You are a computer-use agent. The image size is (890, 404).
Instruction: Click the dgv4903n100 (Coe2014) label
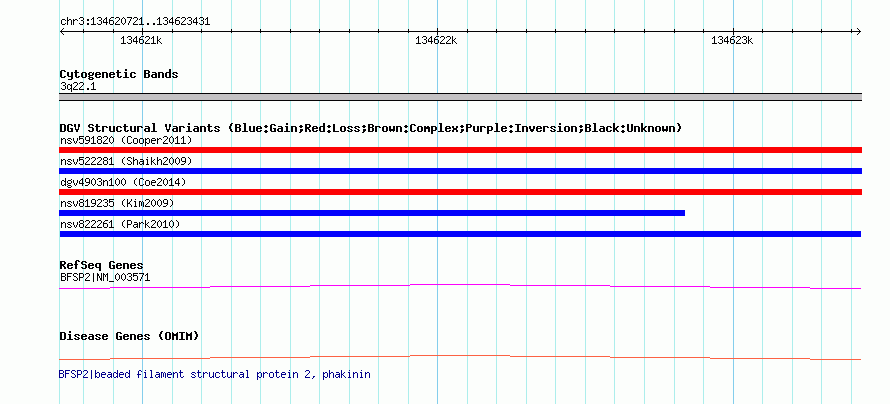(x=123, y=182)
